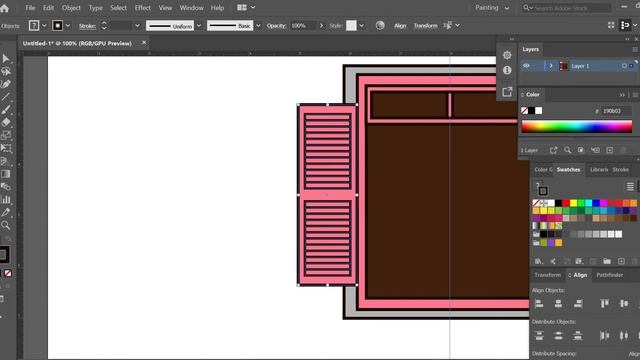Open the Effect menu

click(142, 8)
